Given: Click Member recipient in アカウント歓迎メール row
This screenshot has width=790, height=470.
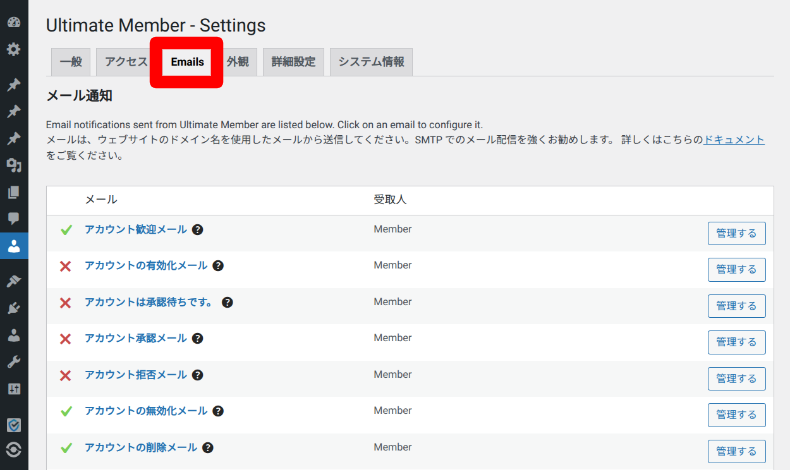Looking at the screenshot, I should pyautogui.click(x=392, y=229).
